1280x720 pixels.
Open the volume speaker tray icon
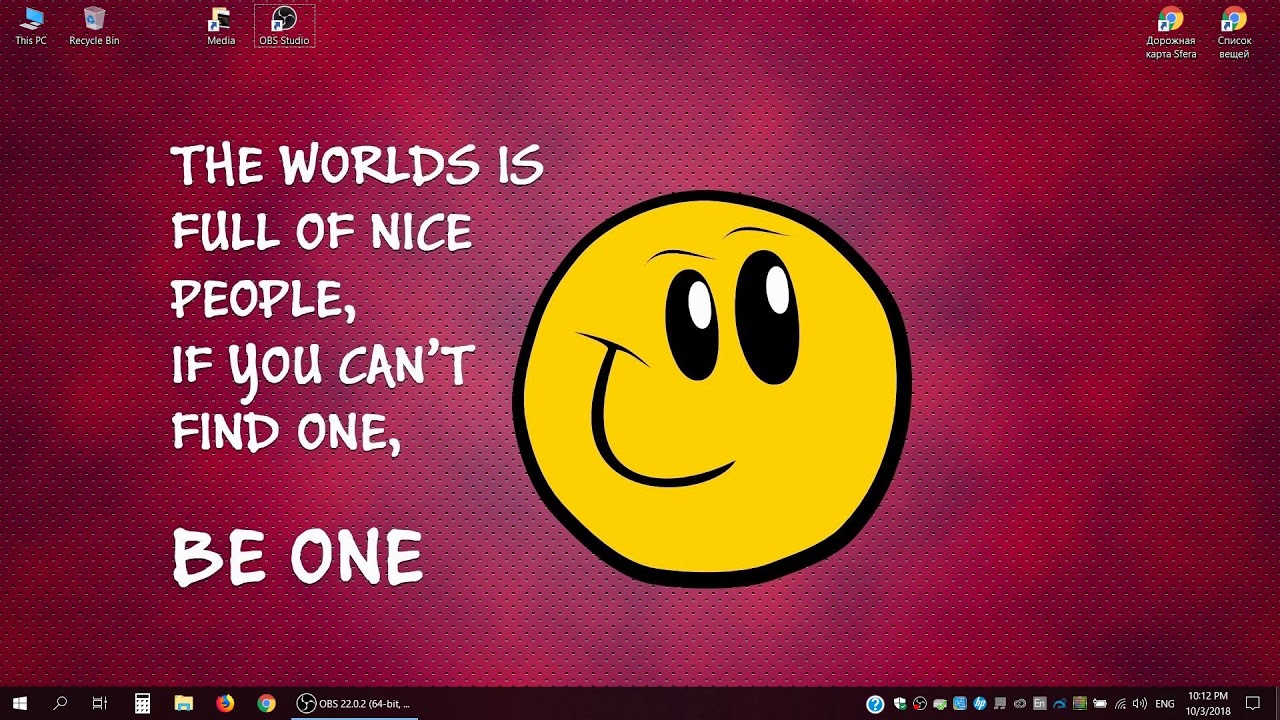point(1140,704)
